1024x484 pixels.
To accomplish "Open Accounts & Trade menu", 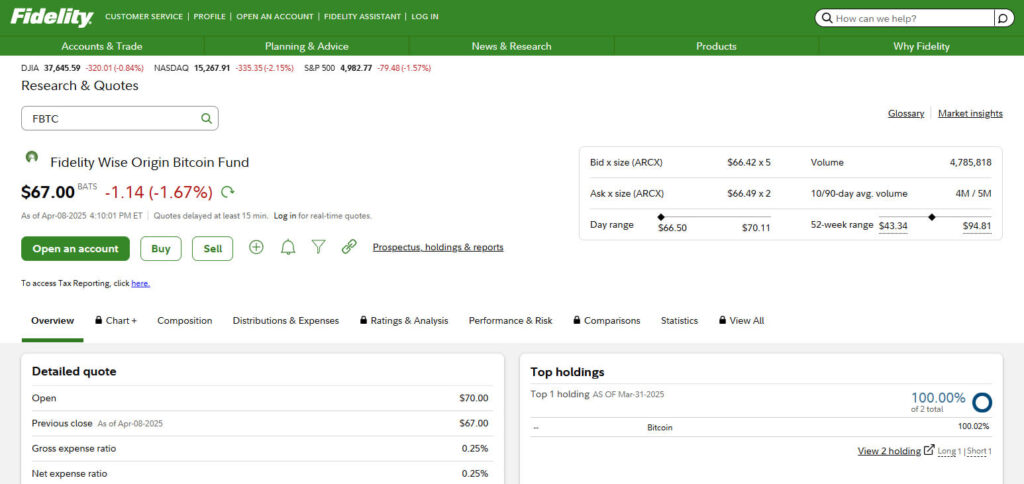I will 102,46.
